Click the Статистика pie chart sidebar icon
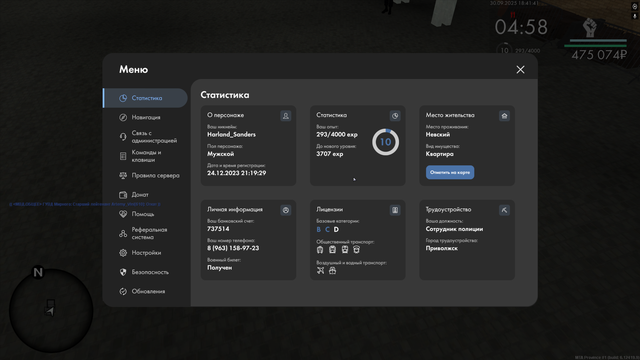640x360 pixels. coord(123,98)
